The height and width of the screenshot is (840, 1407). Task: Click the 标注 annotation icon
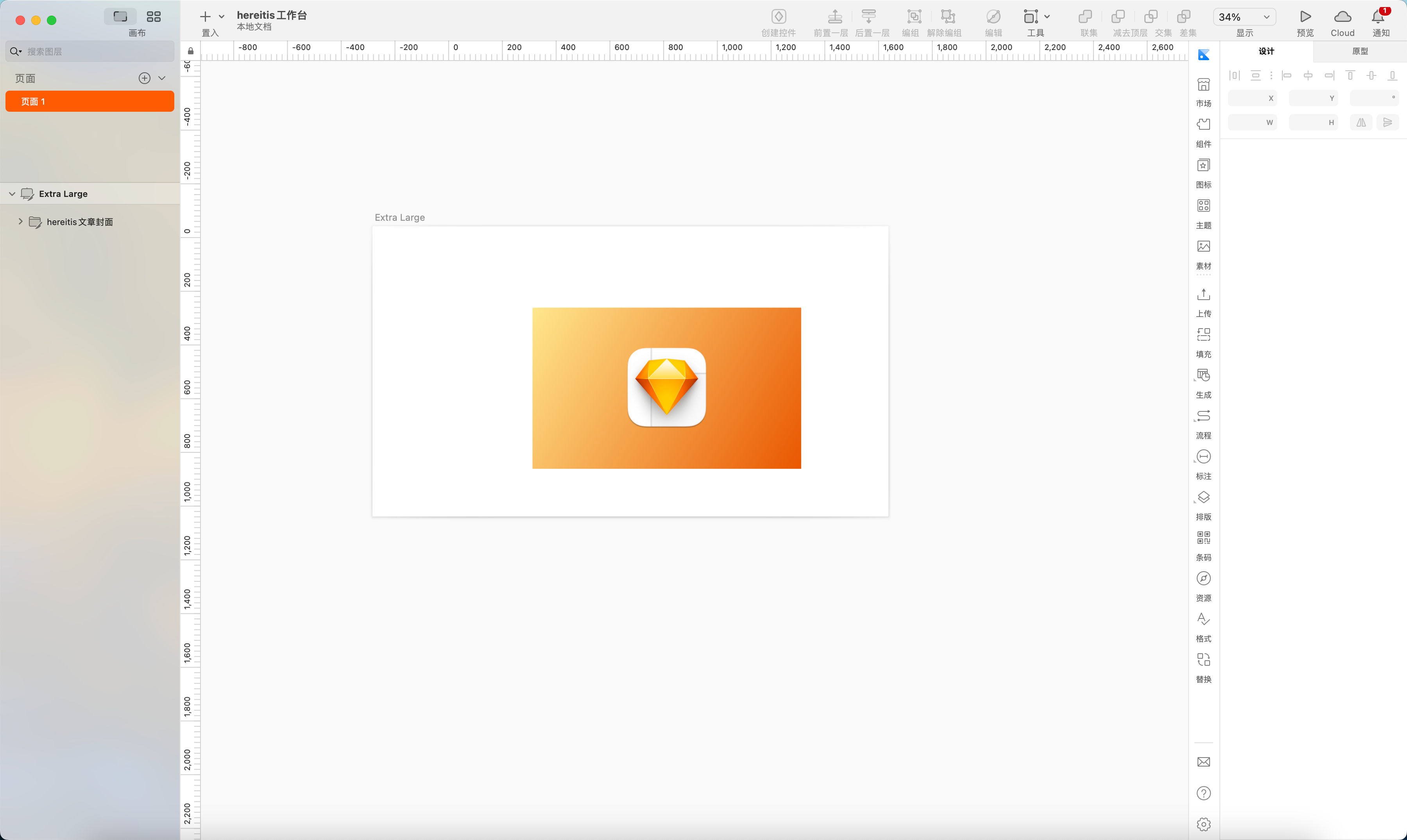click(1203, 457)
